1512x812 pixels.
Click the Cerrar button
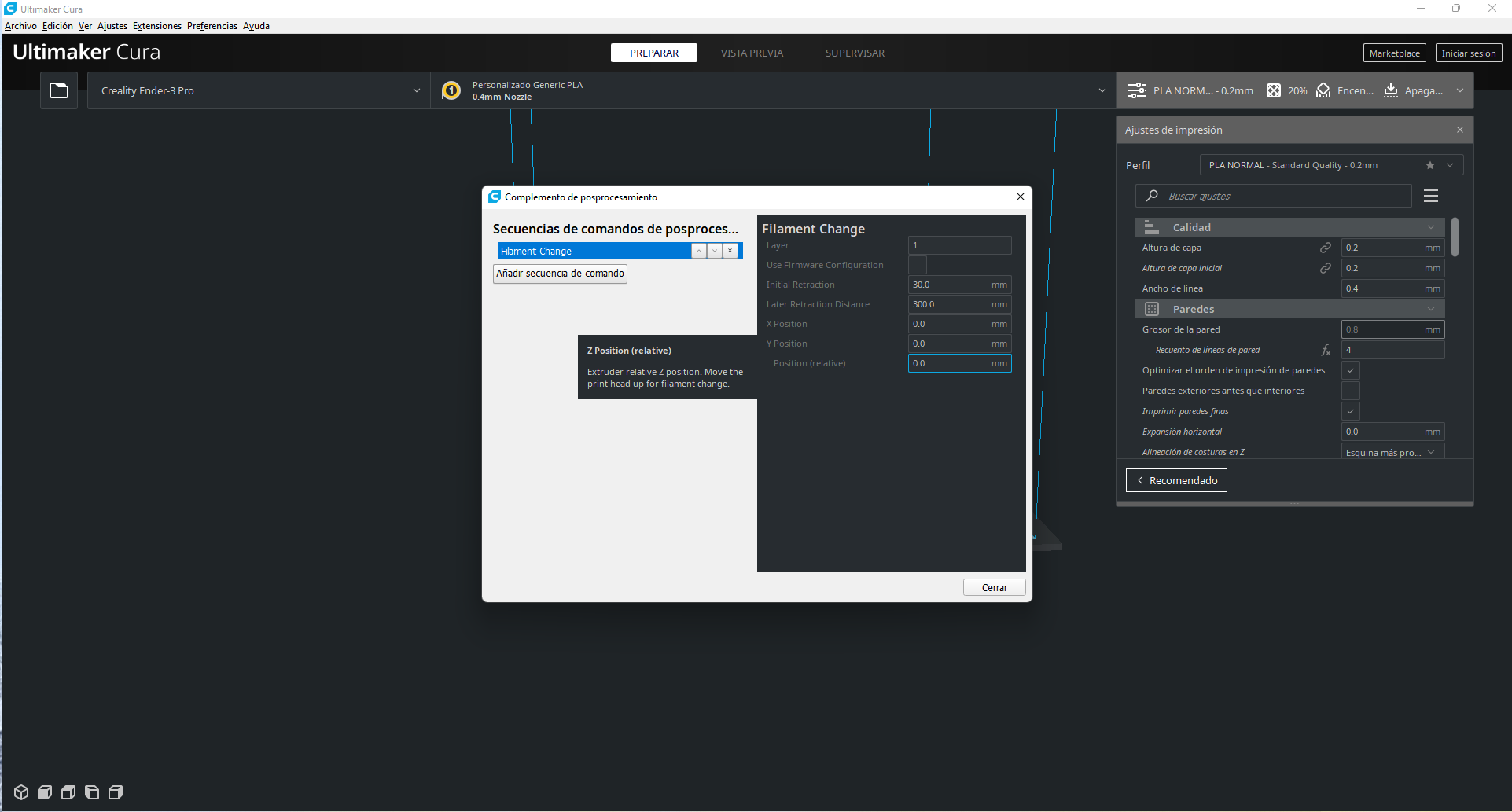coord(995,587)
